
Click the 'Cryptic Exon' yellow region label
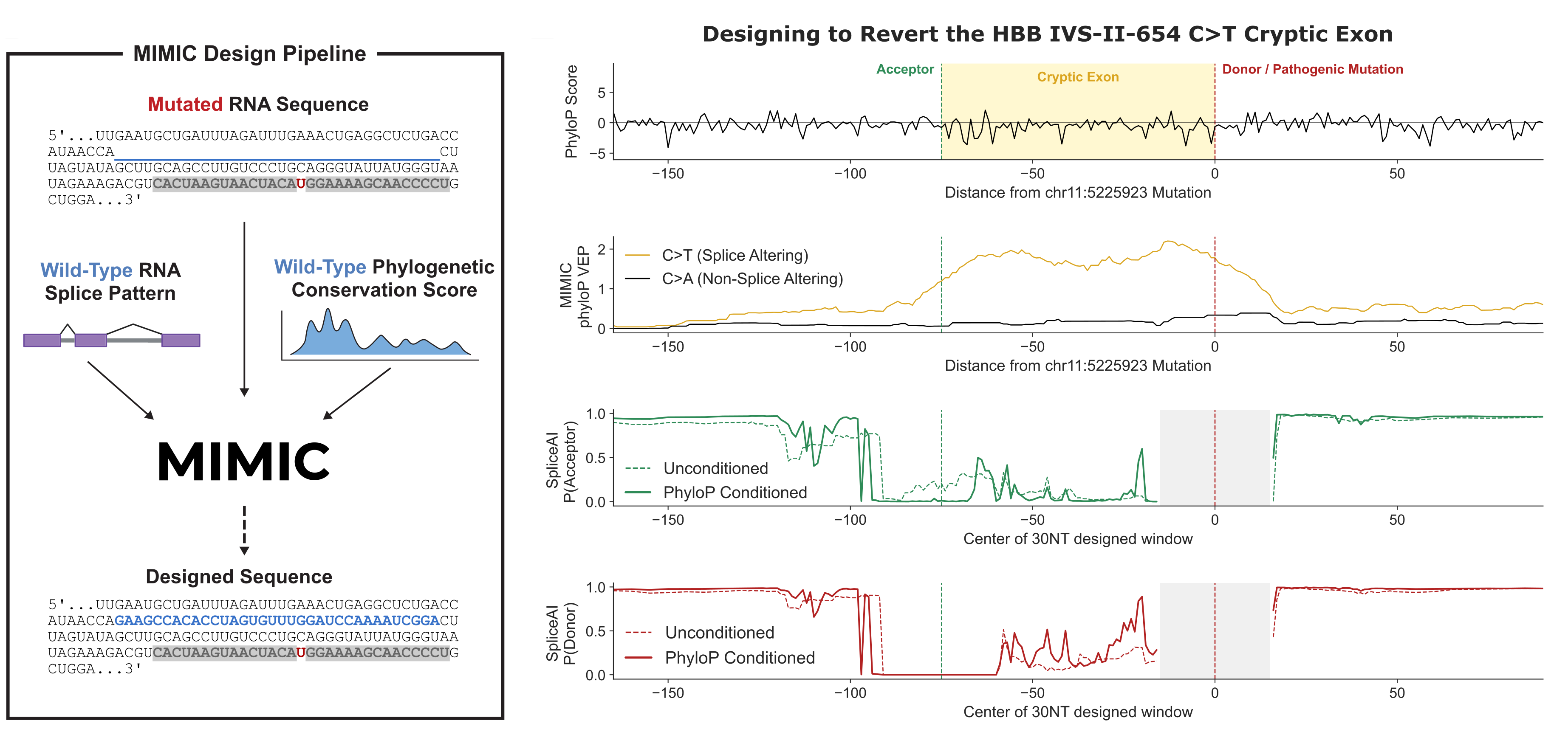[x=1077, y=77]
